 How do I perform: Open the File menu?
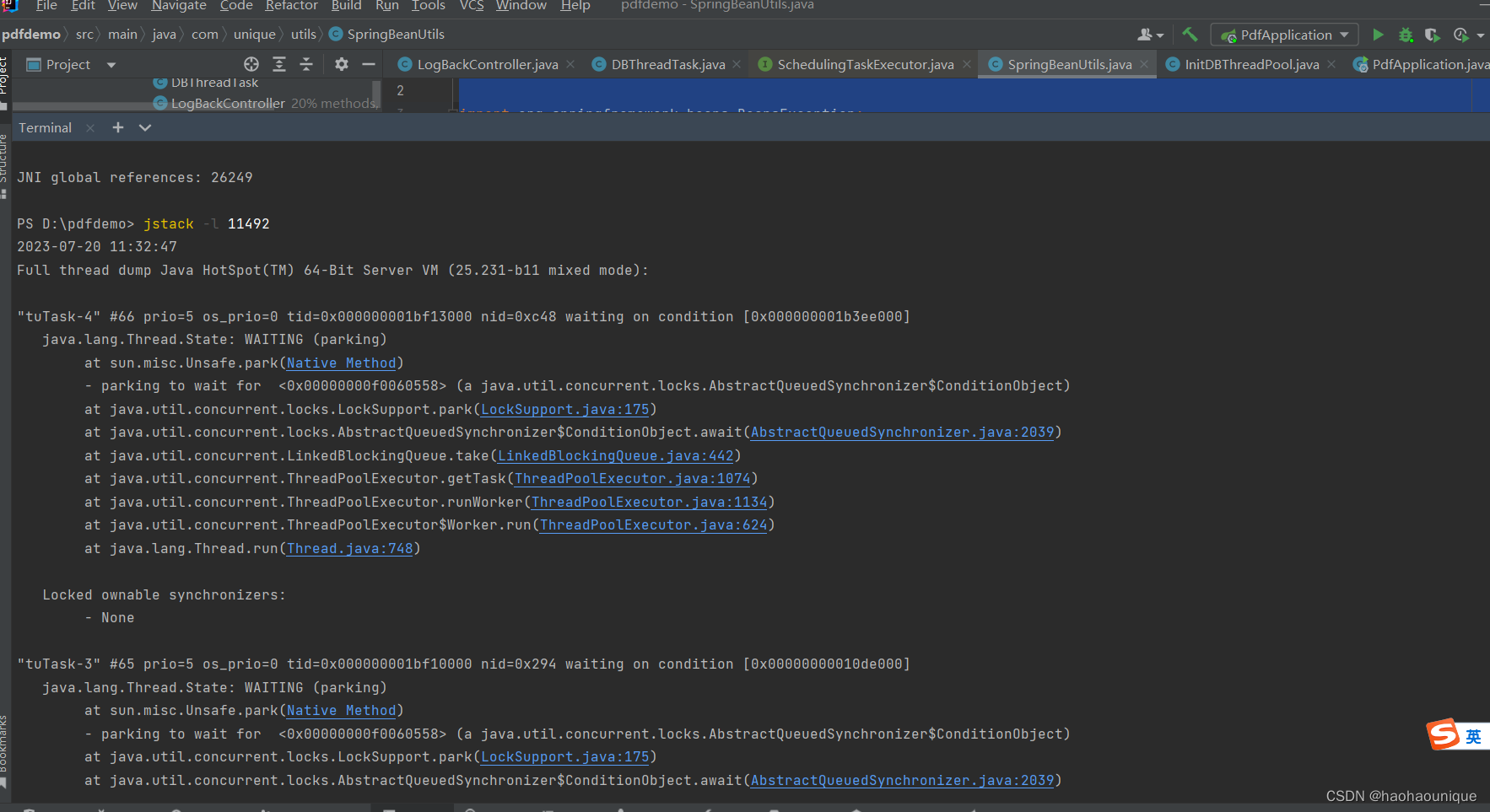46,6
